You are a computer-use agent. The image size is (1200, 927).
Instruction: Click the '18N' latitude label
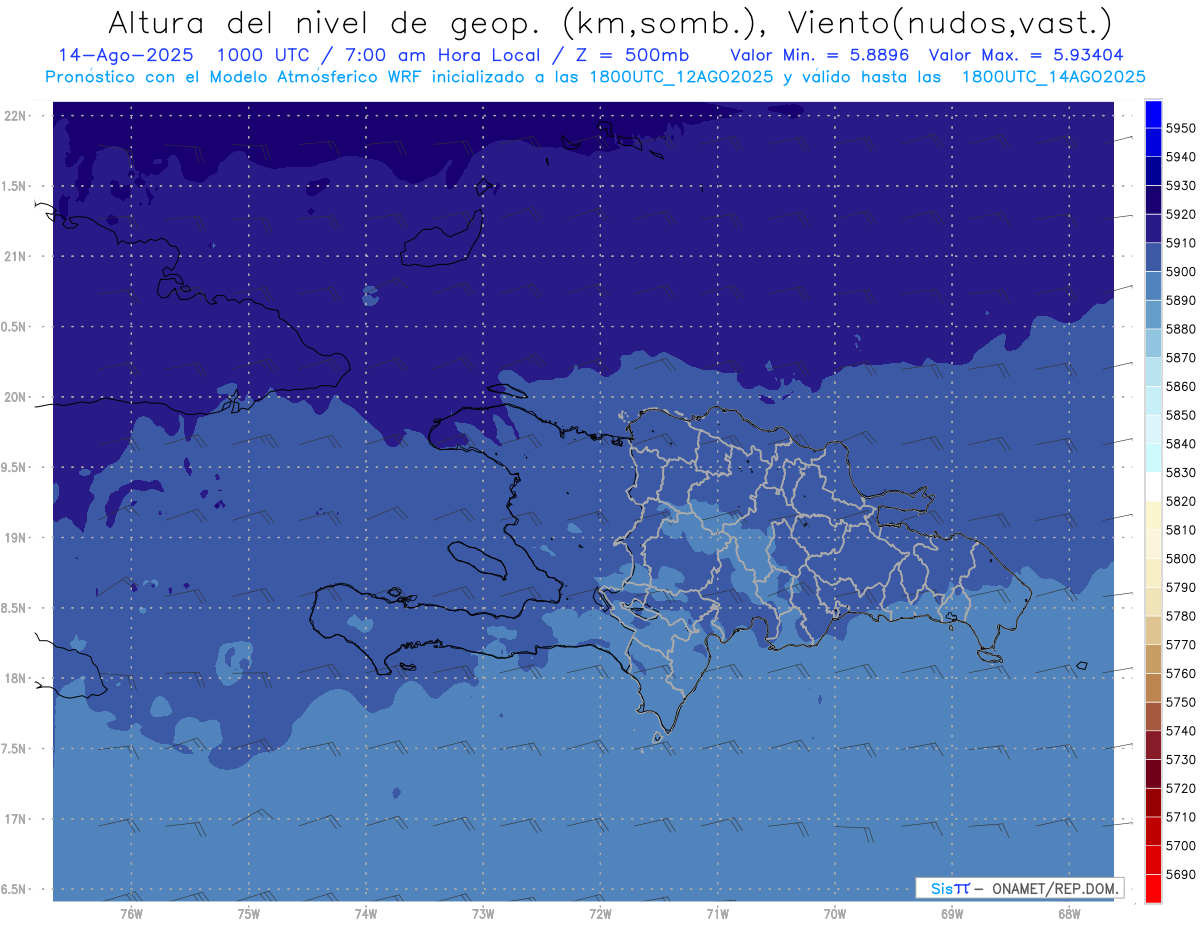[15, 679]
